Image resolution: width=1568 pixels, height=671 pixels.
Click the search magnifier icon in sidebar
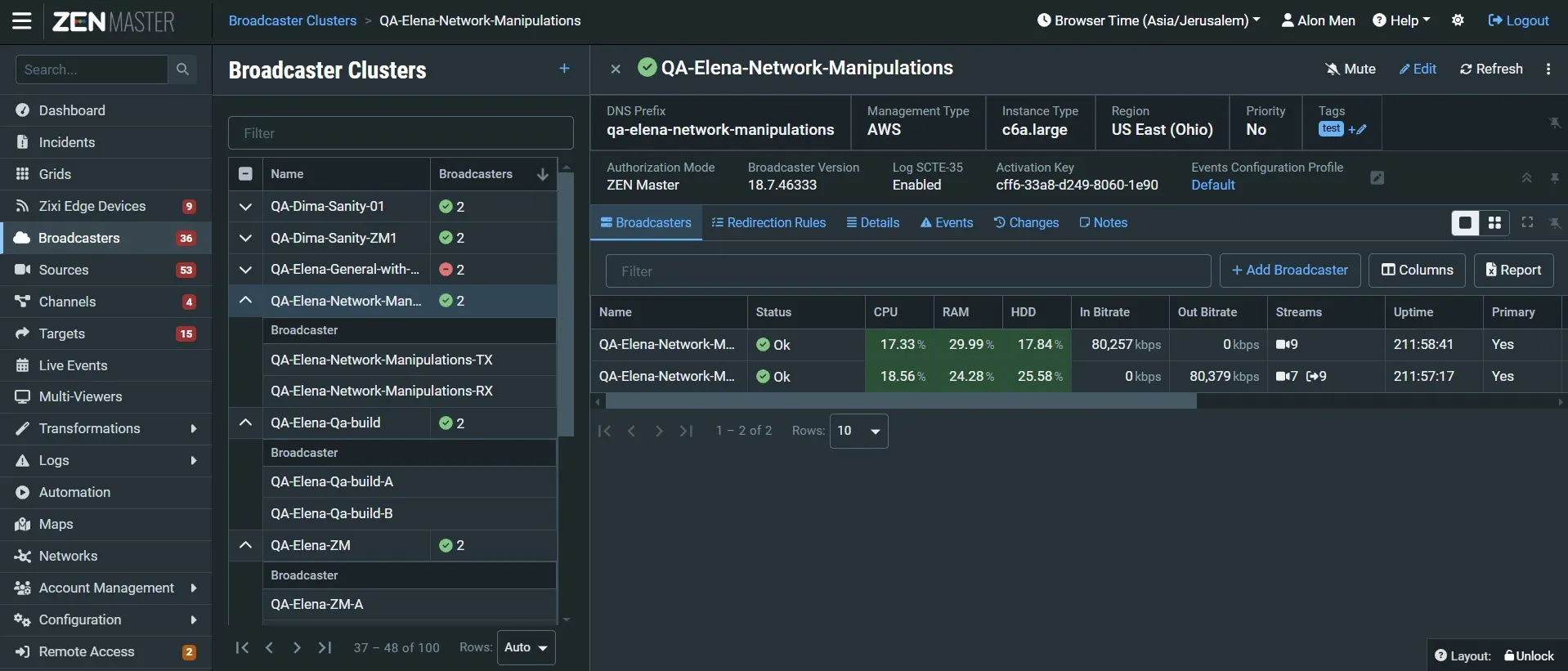pos(182,69)
